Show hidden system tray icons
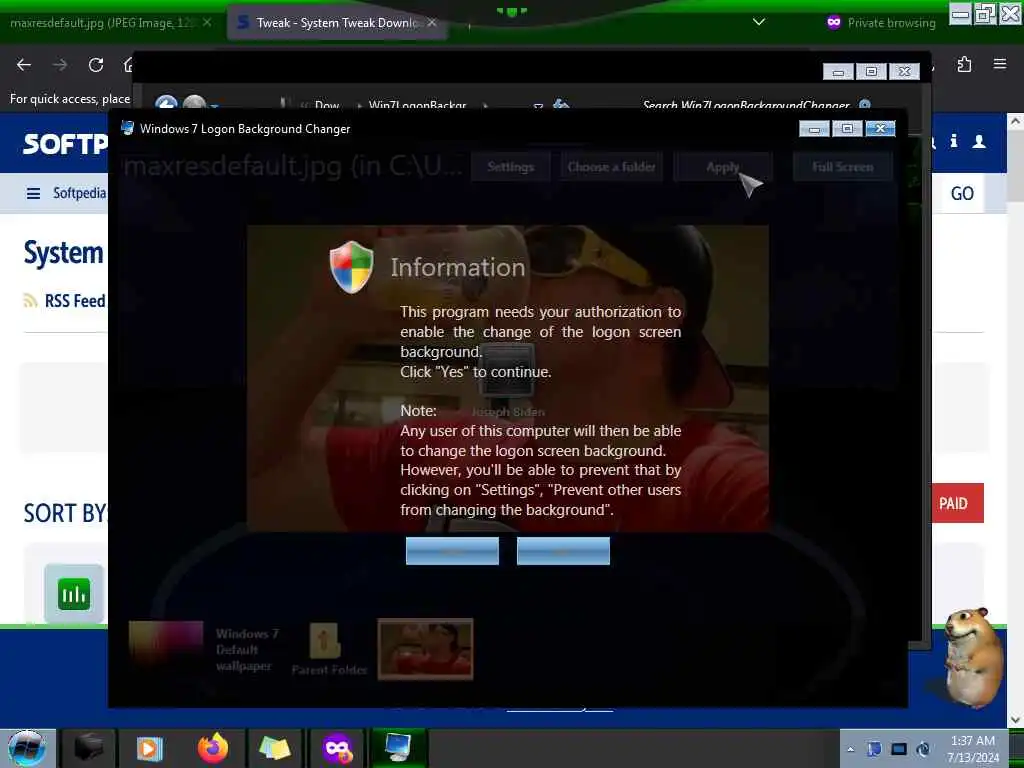This screenshot has height=768, width=1024. click(x=850, y=749)
